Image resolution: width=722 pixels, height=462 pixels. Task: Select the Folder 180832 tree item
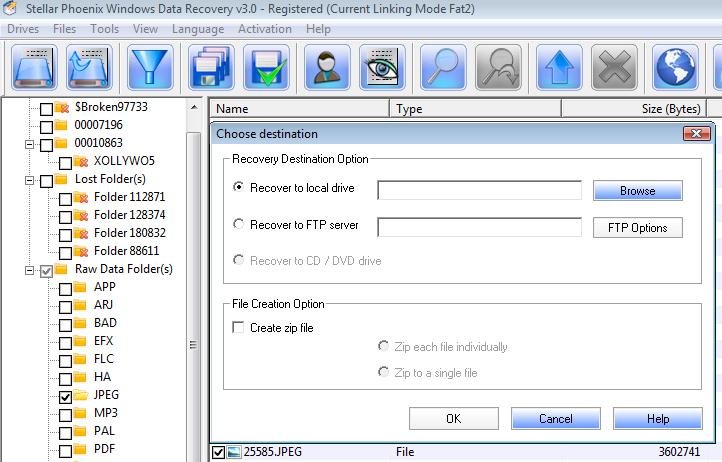coord(129,233)
